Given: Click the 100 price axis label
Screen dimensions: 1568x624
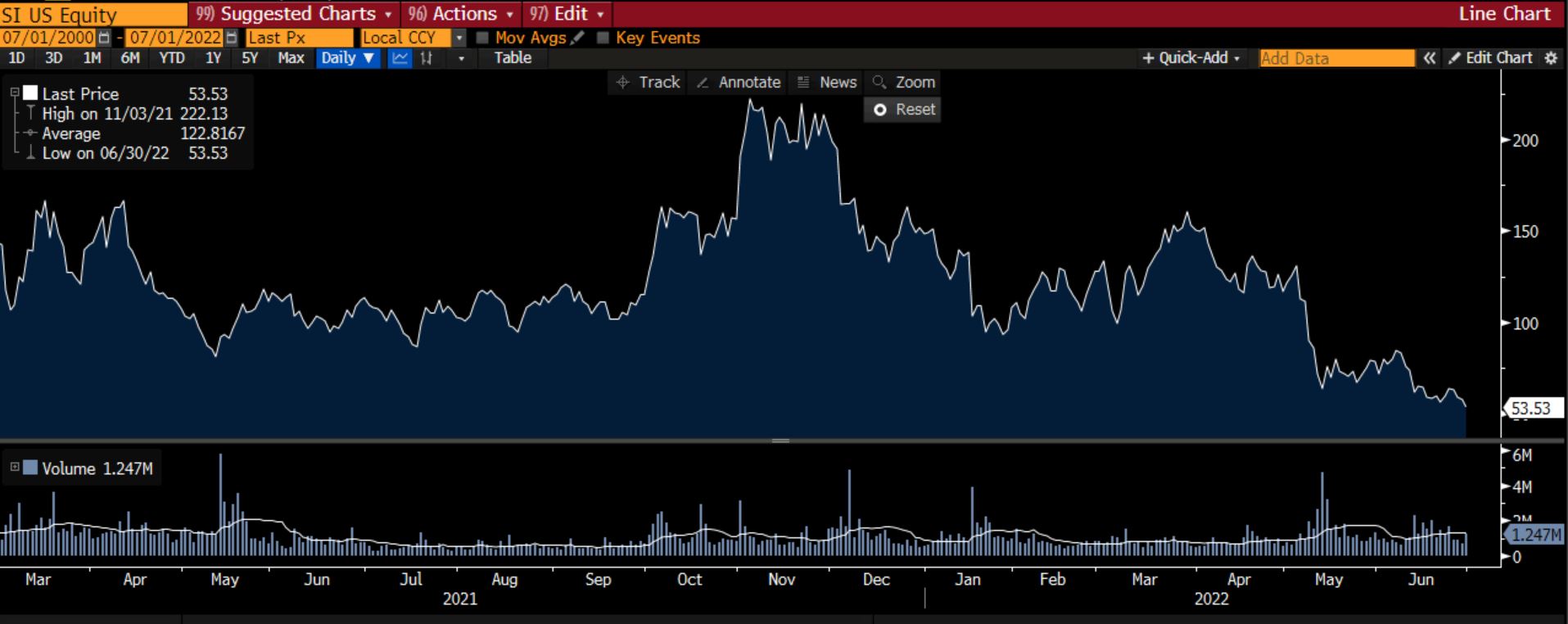Looking at the screenshot, I should tap(1525, 323).
